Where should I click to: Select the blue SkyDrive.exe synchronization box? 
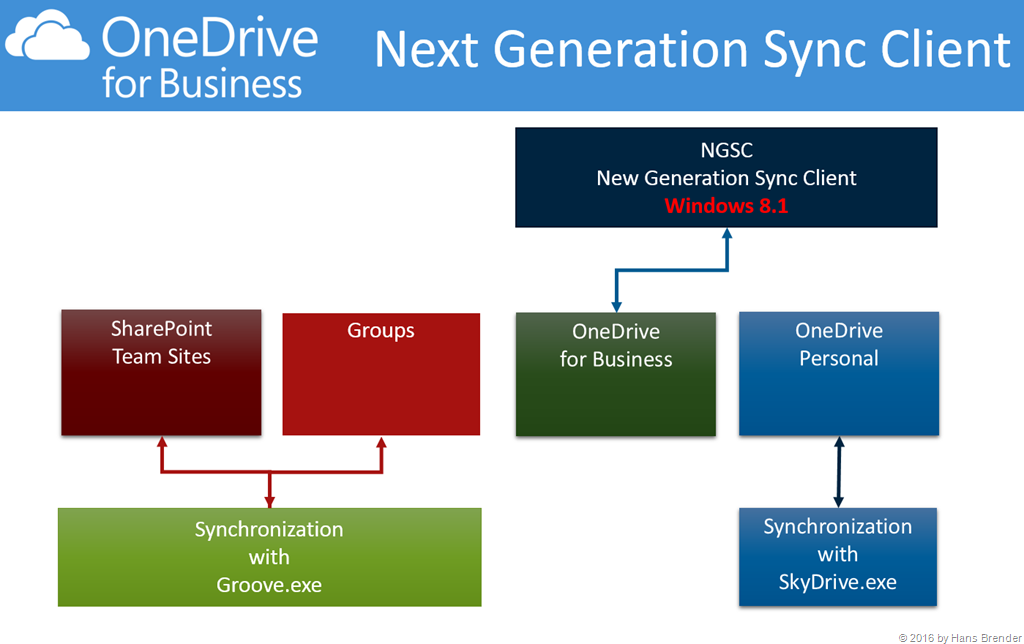click(838, 557)
